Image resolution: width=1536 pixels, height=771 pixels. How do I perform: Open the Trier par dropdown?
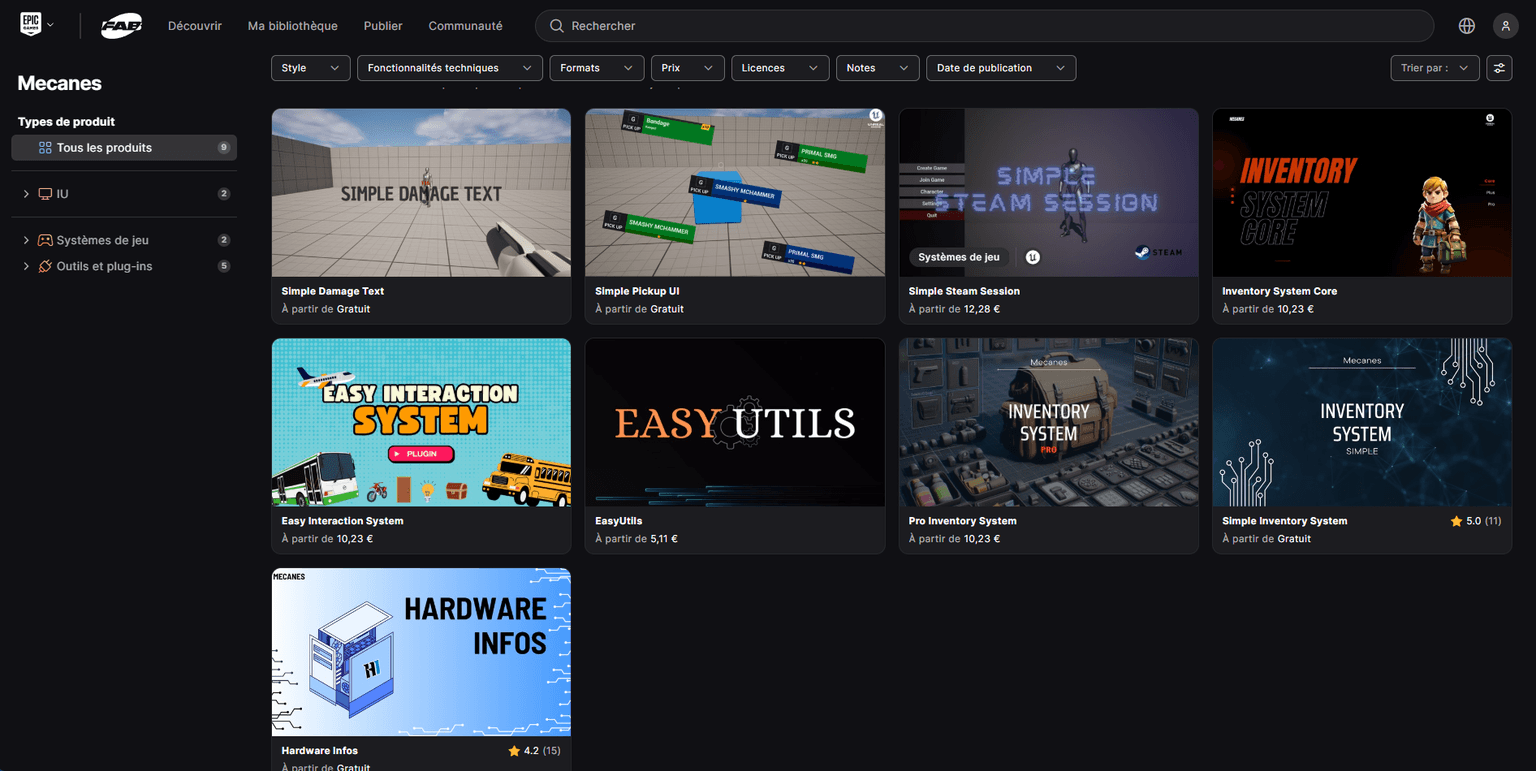coord(1434,68)
